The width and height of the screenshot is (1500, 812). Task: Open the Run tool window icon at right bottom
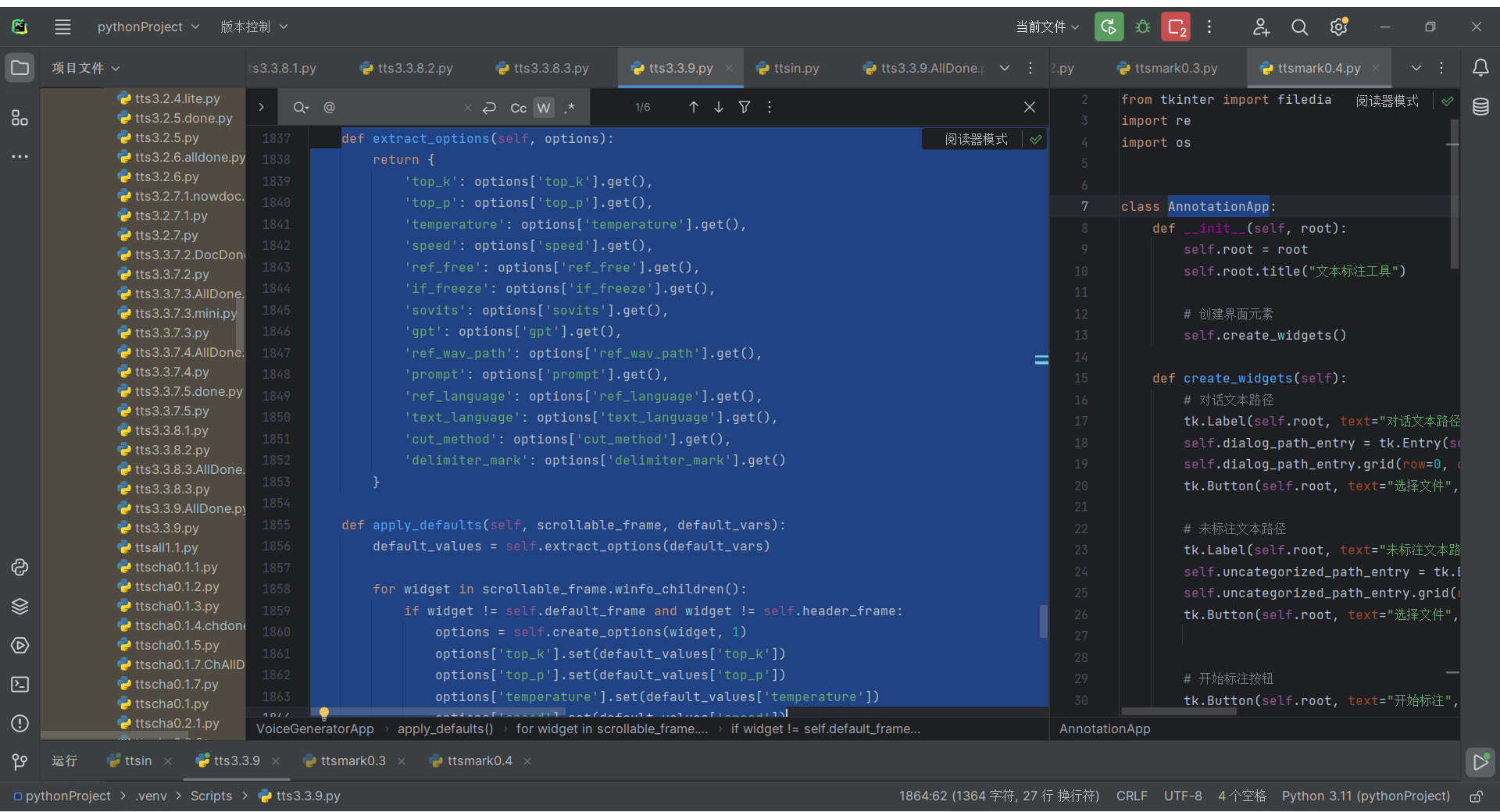click(1480, 762)
